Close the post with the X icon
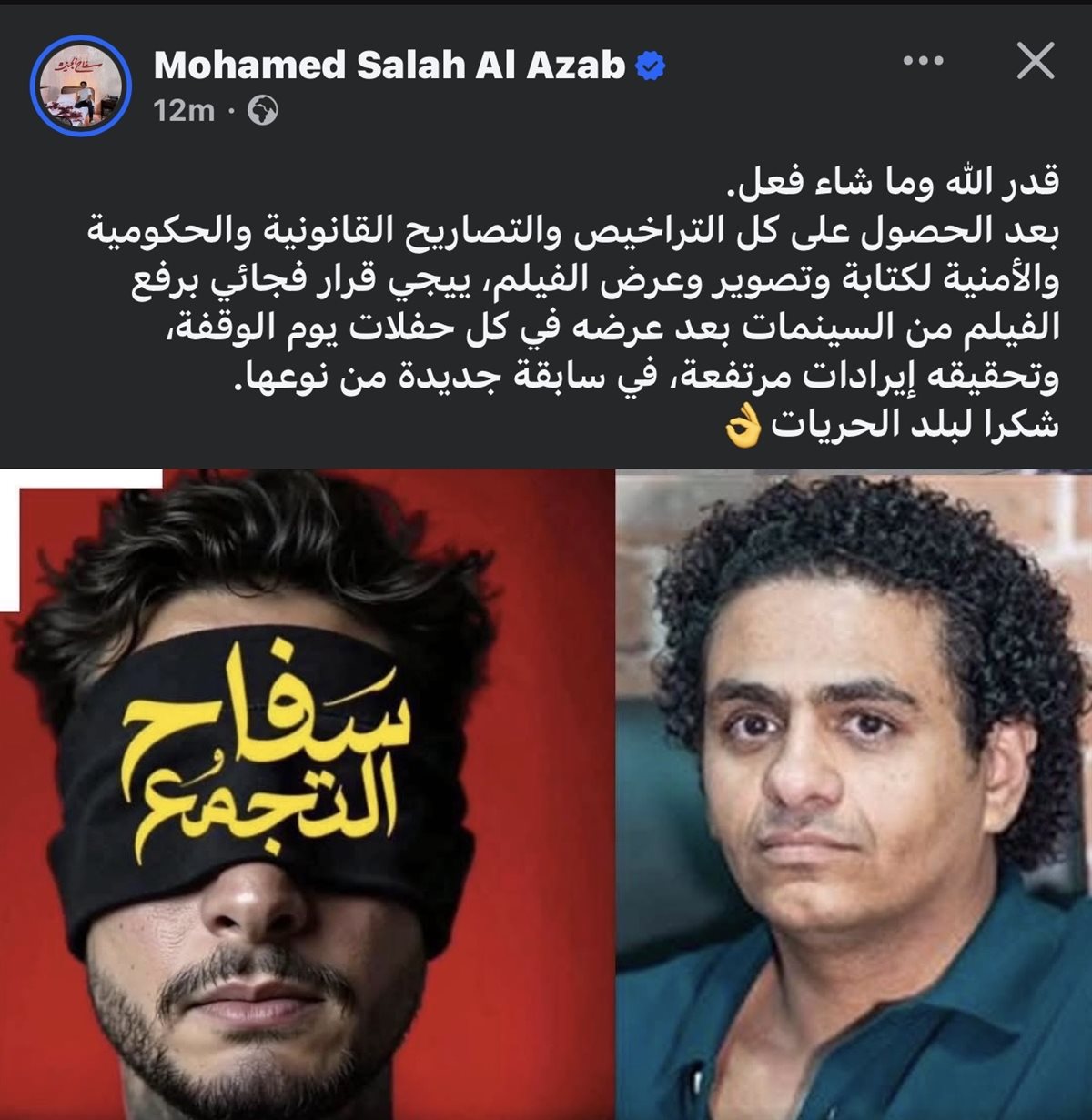This screenshot has width=1092, height=1120. [1035, 62]
